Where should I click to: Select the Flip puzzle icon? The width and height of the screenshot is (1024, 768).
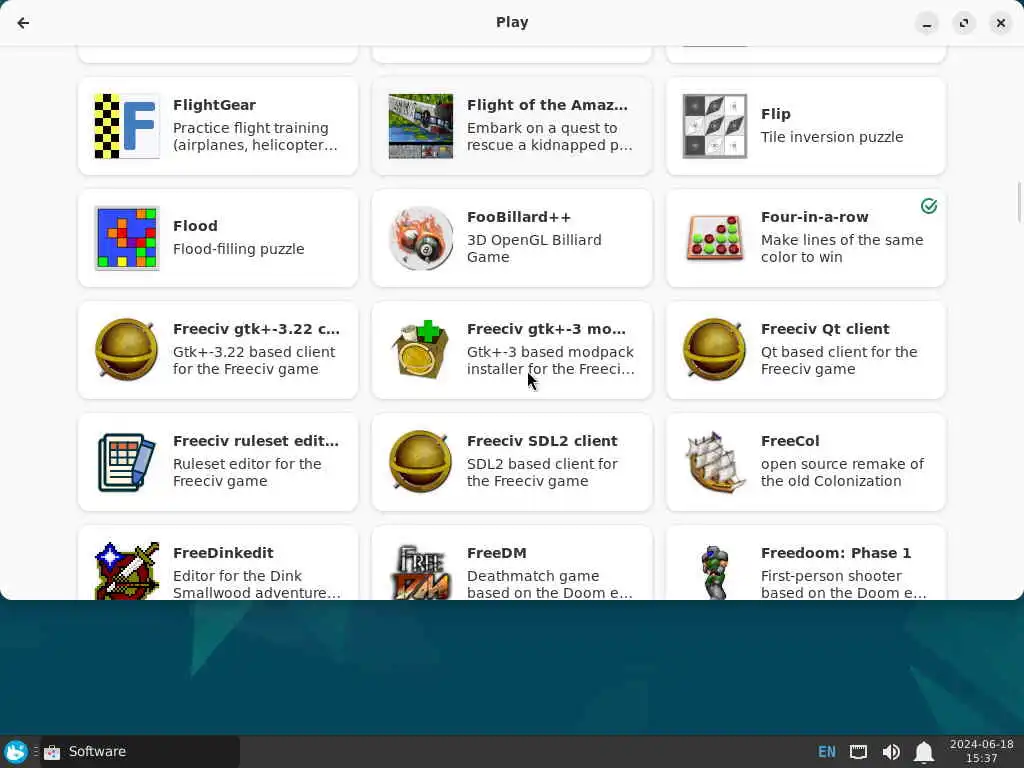pos(714,126)
